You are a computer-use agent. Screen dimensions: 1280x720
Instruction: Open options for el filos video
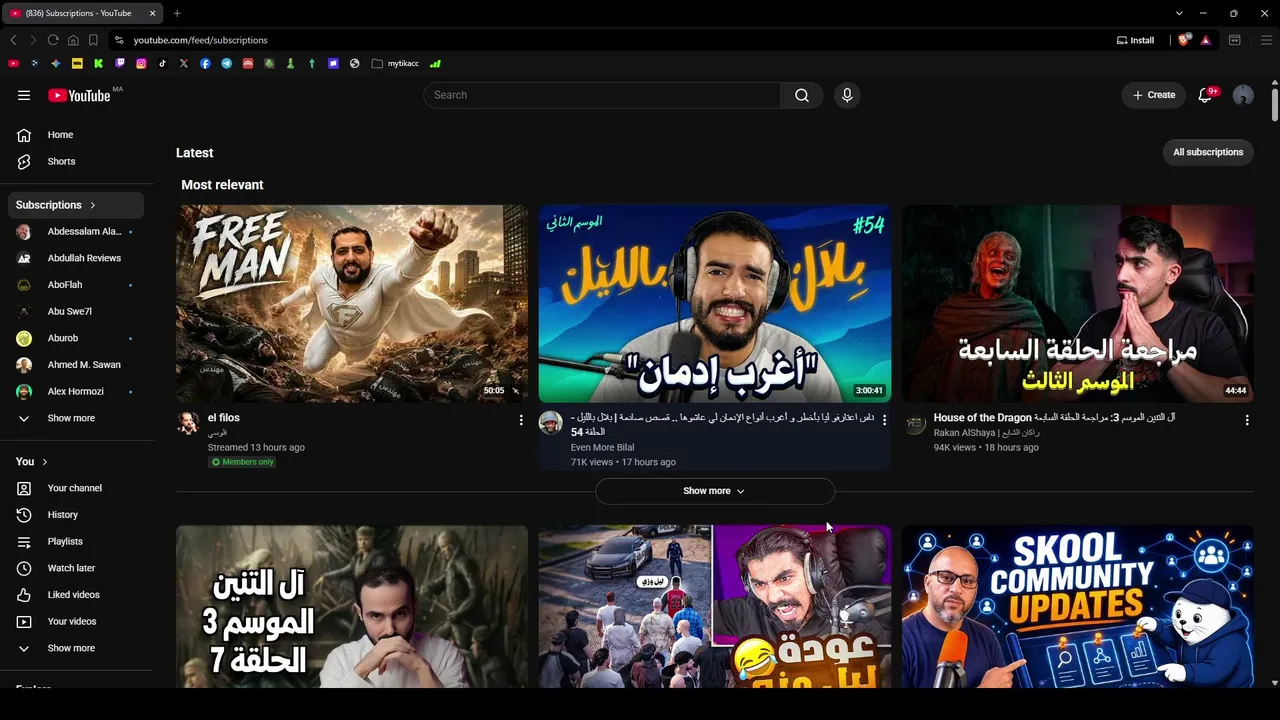[x=521, y=420]
